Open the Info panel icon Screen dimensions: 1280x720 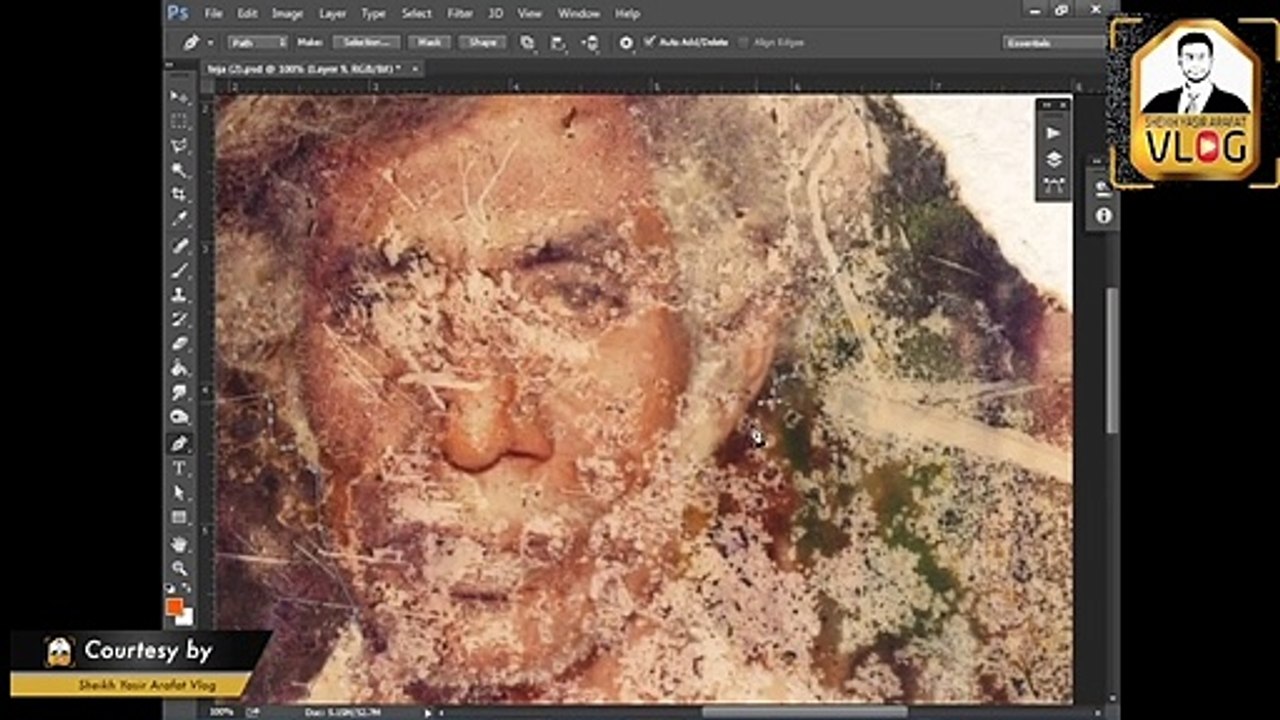[1103, 215]
